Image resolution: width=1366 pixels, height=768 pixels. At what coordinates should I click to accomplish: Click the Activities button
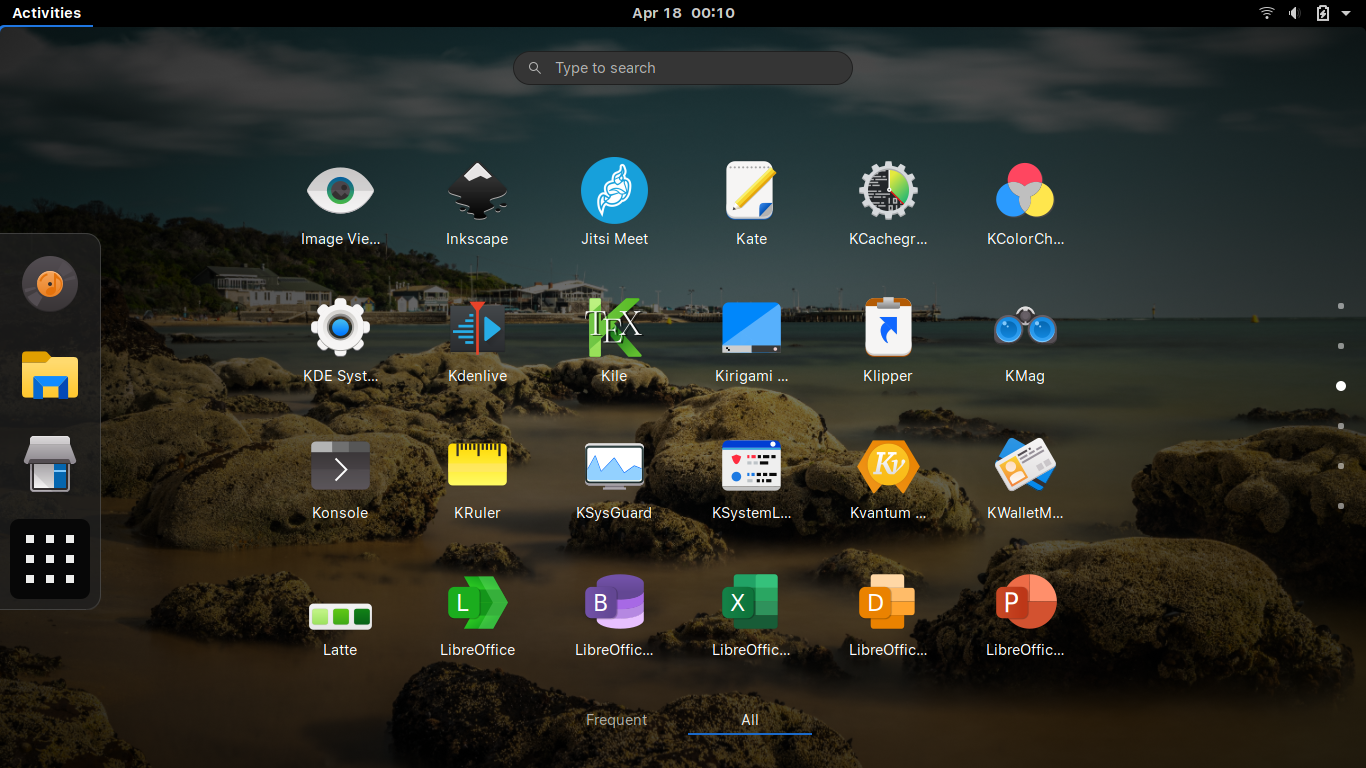(x=46, y=13)
